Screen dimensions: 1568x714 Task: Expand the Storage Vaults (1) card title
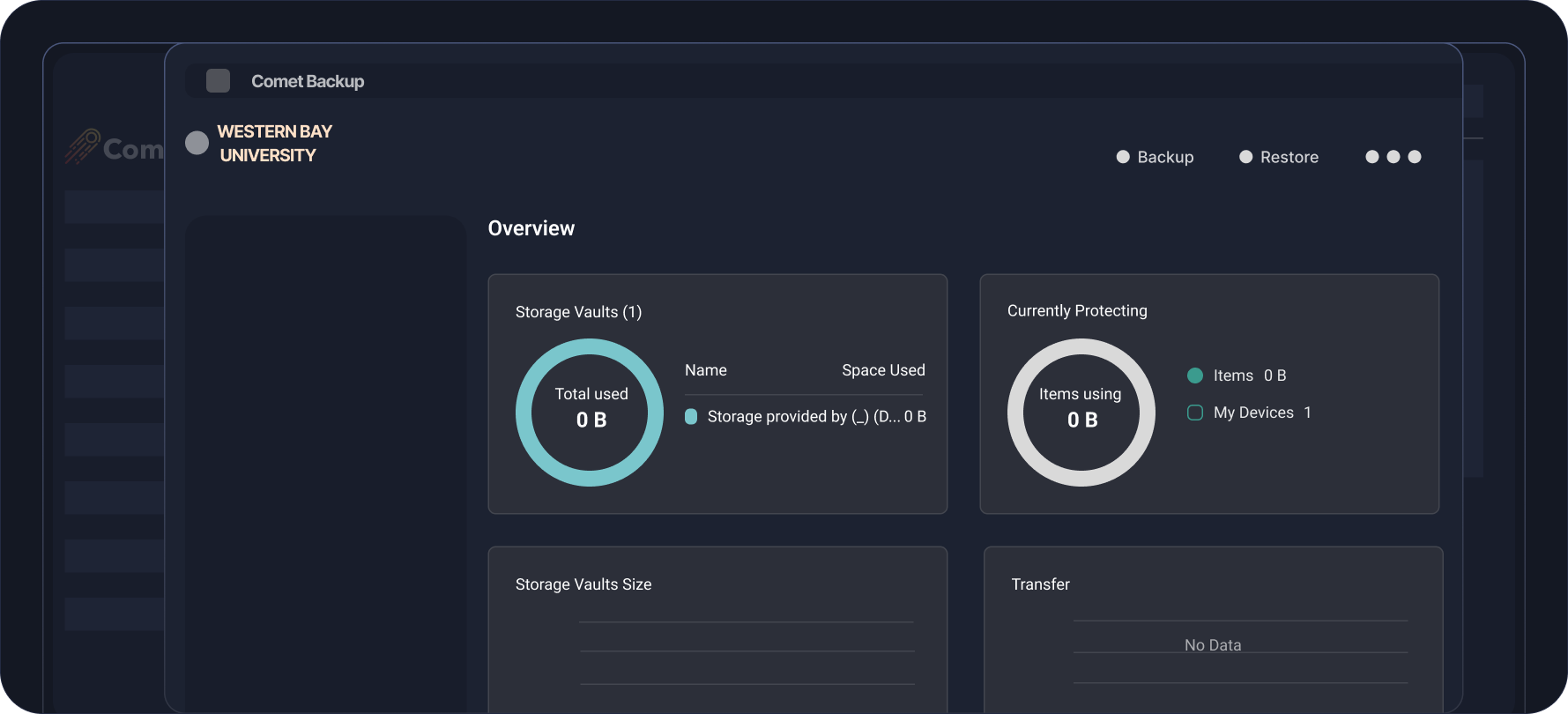coord(578,312)
